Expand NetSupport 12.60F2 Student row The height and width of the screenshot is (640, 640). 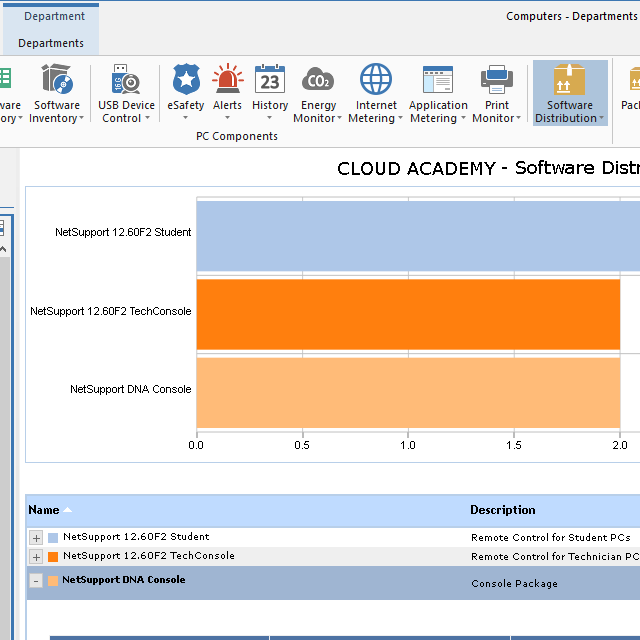pyautogui.click(x=36, y=538)
